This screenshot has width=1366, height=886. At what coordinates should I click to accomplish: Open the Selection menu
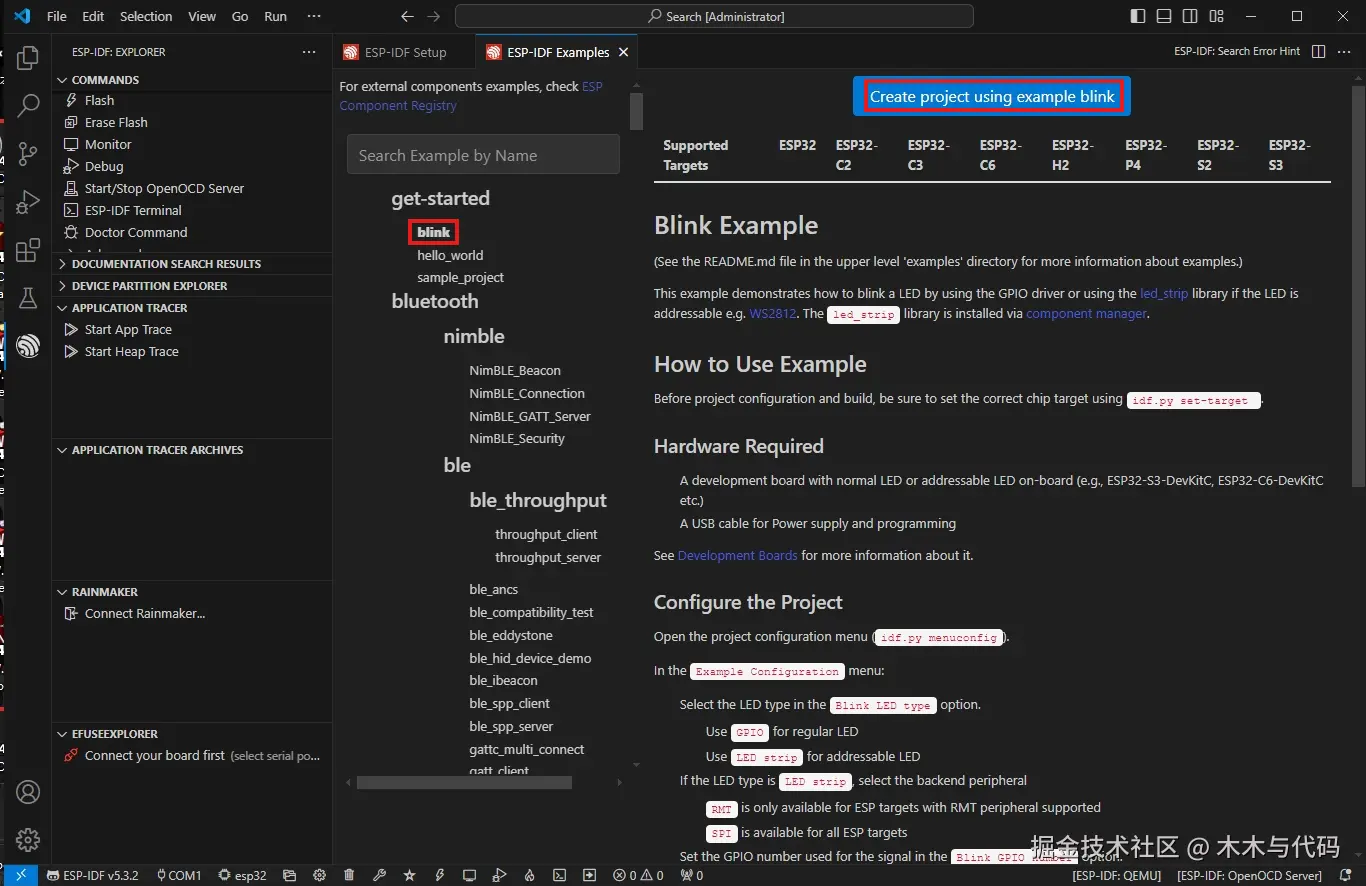pos(146,16)
